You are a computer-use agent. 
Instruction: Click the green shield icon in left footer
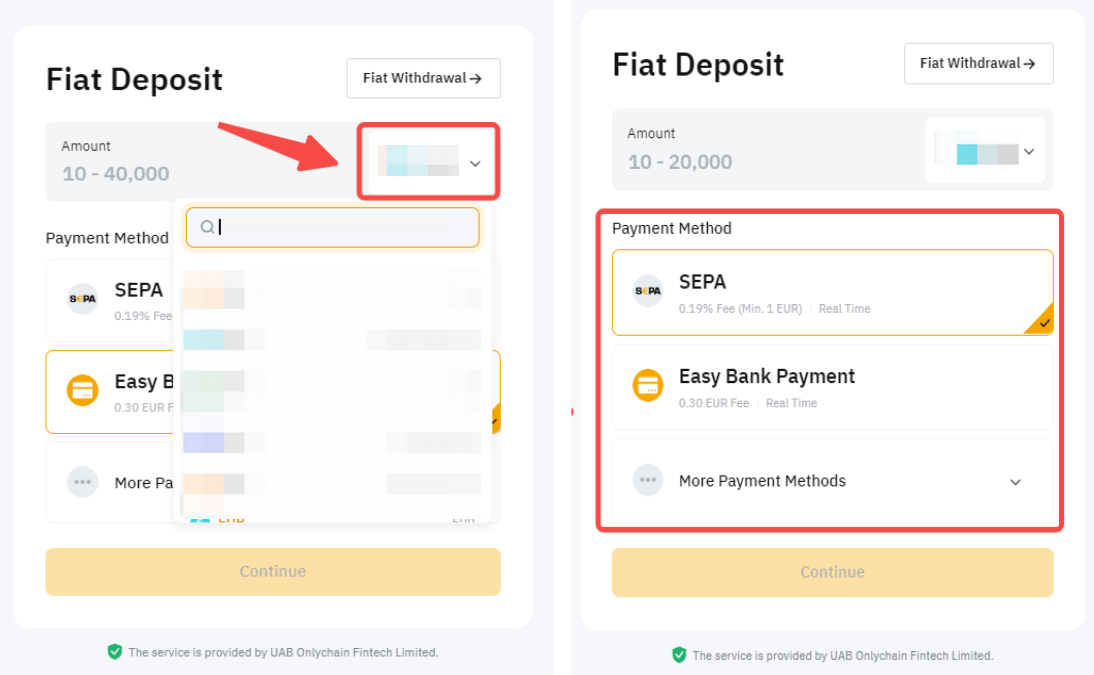115,651
